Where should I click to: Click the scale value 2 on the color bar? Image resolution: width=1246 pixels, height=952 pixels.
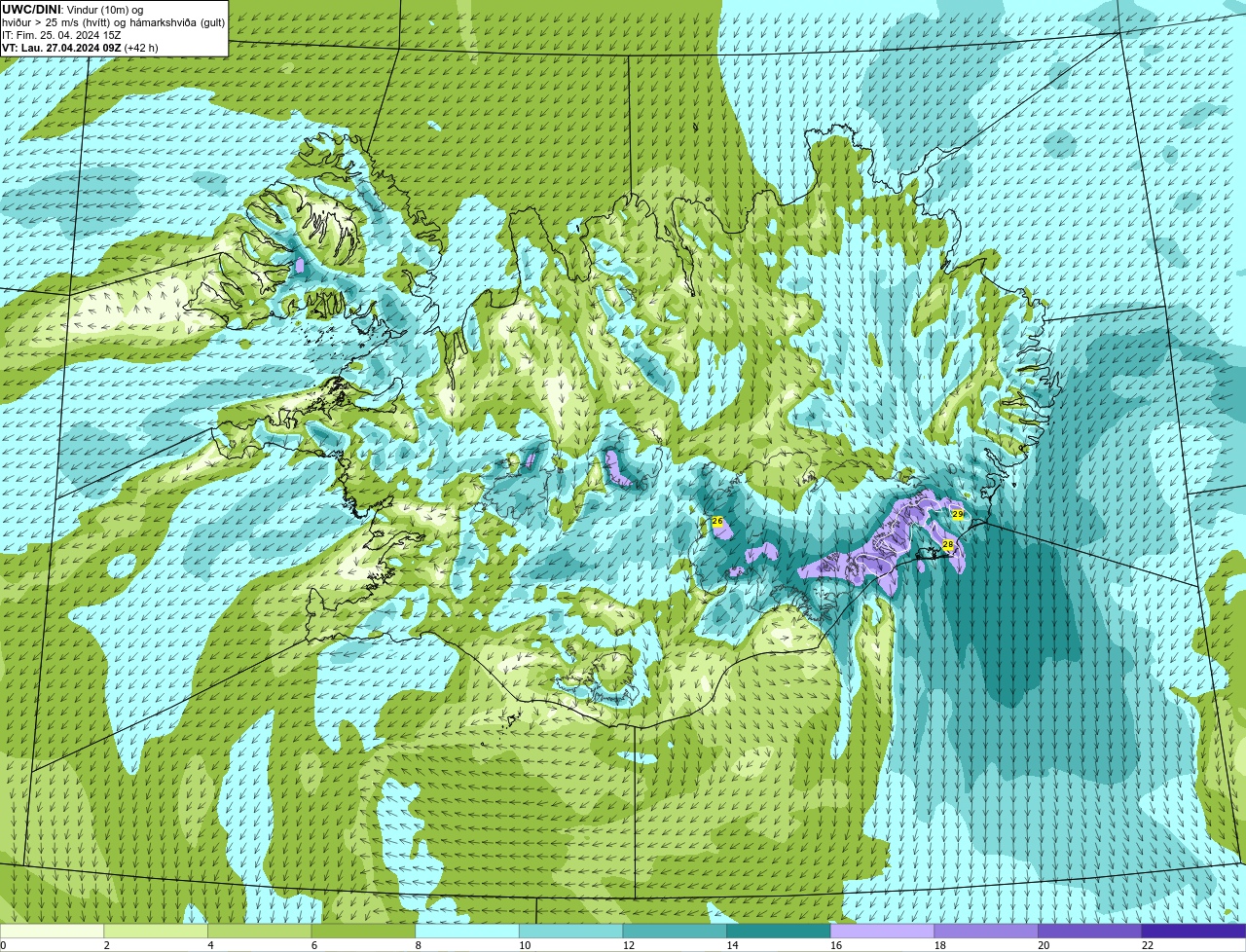(106, 945)
